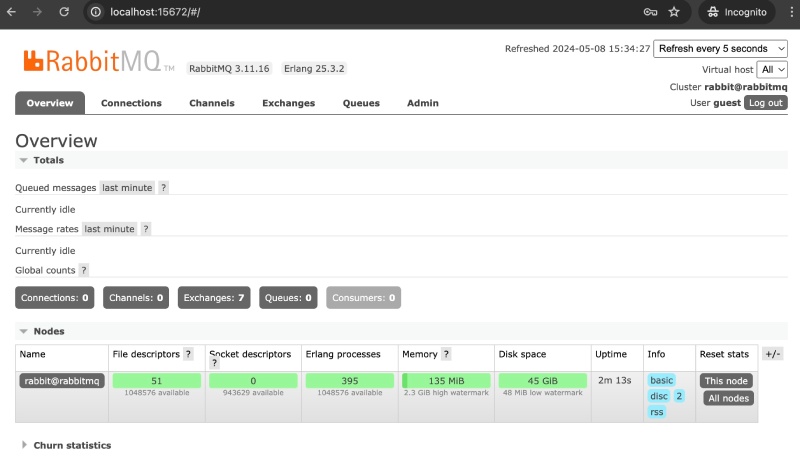Log out the guest user
The width and height of the screenshot is (800, 460).
pos(765,103)
